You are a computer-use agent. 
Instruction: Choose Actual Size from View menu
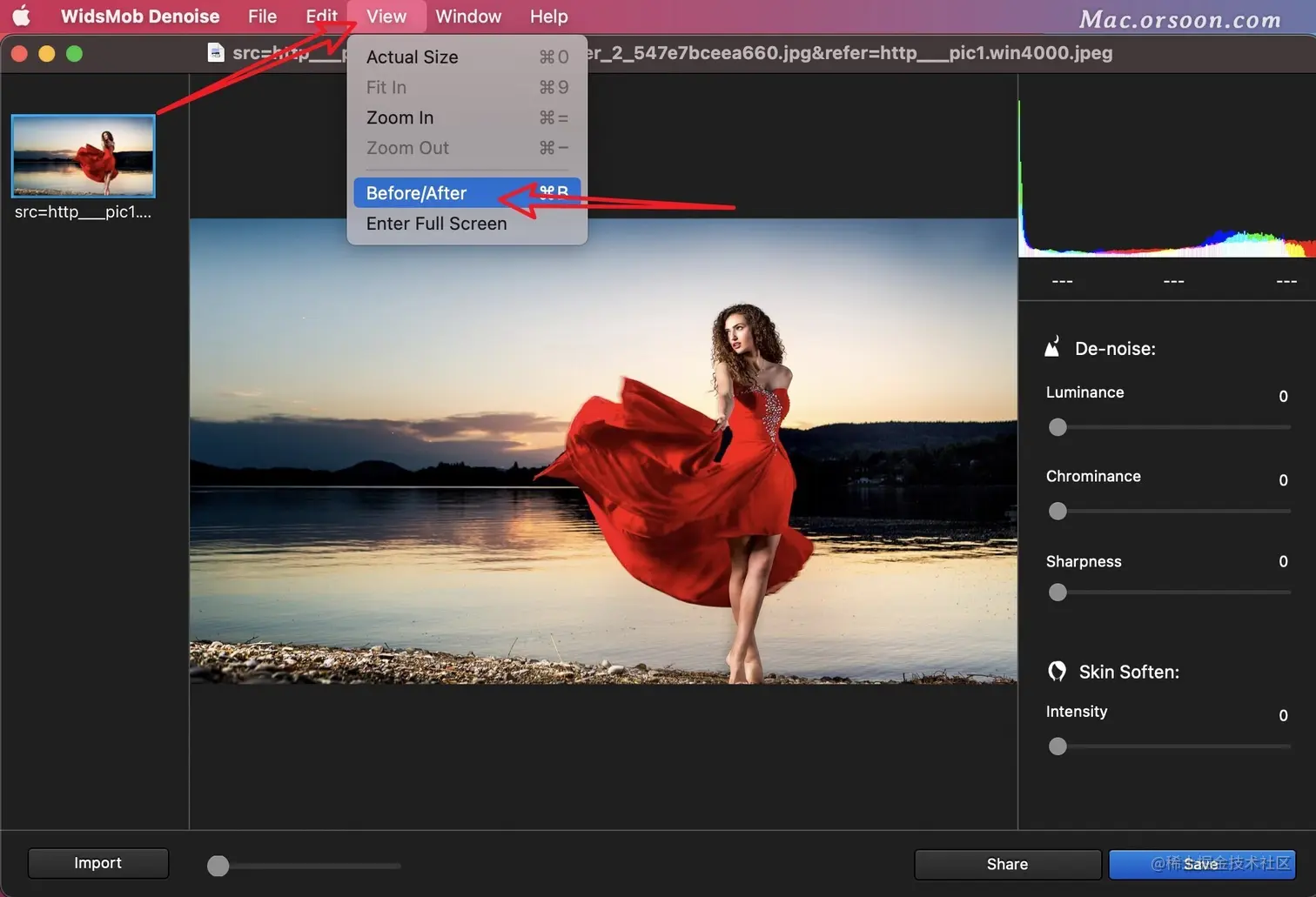pyautogui.click(x=467, y=57)
